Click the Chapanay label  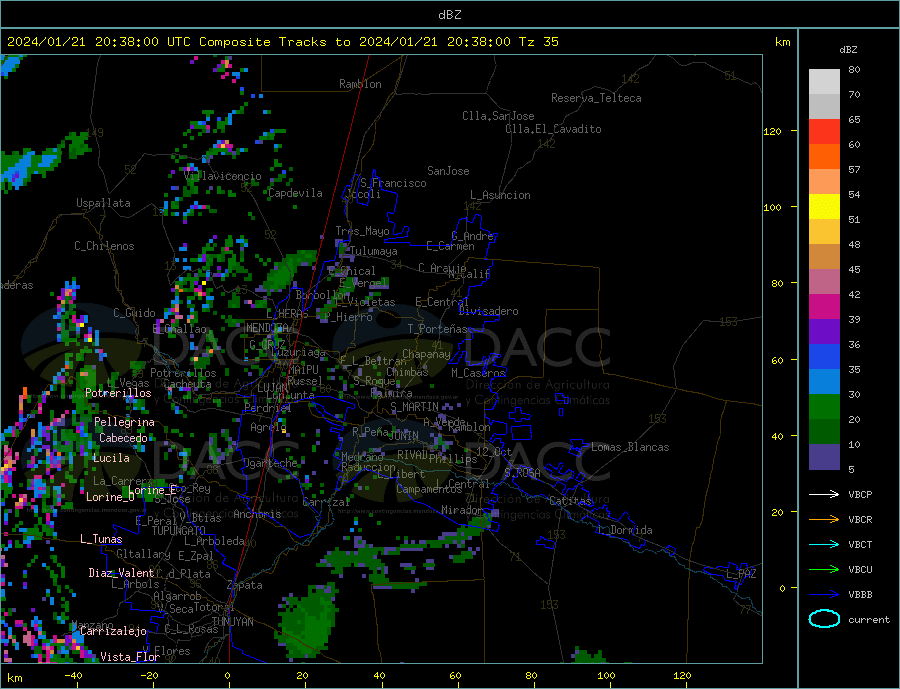coord(426,354)
